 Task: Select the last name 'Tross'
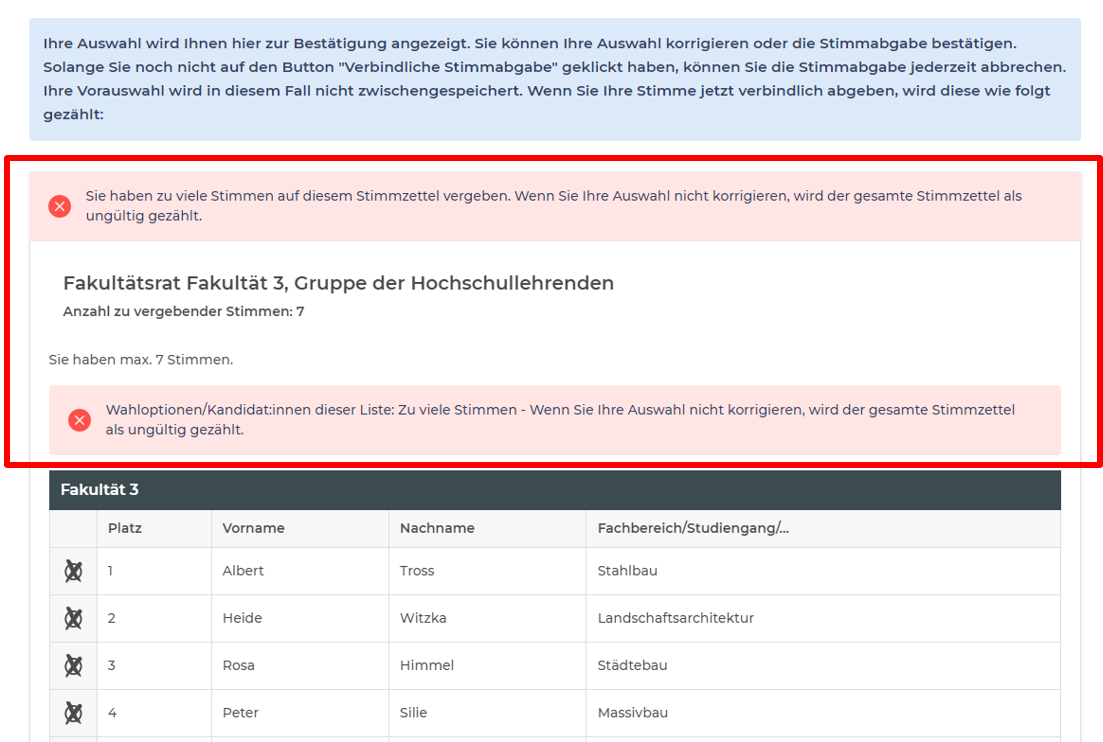[417, 570]
